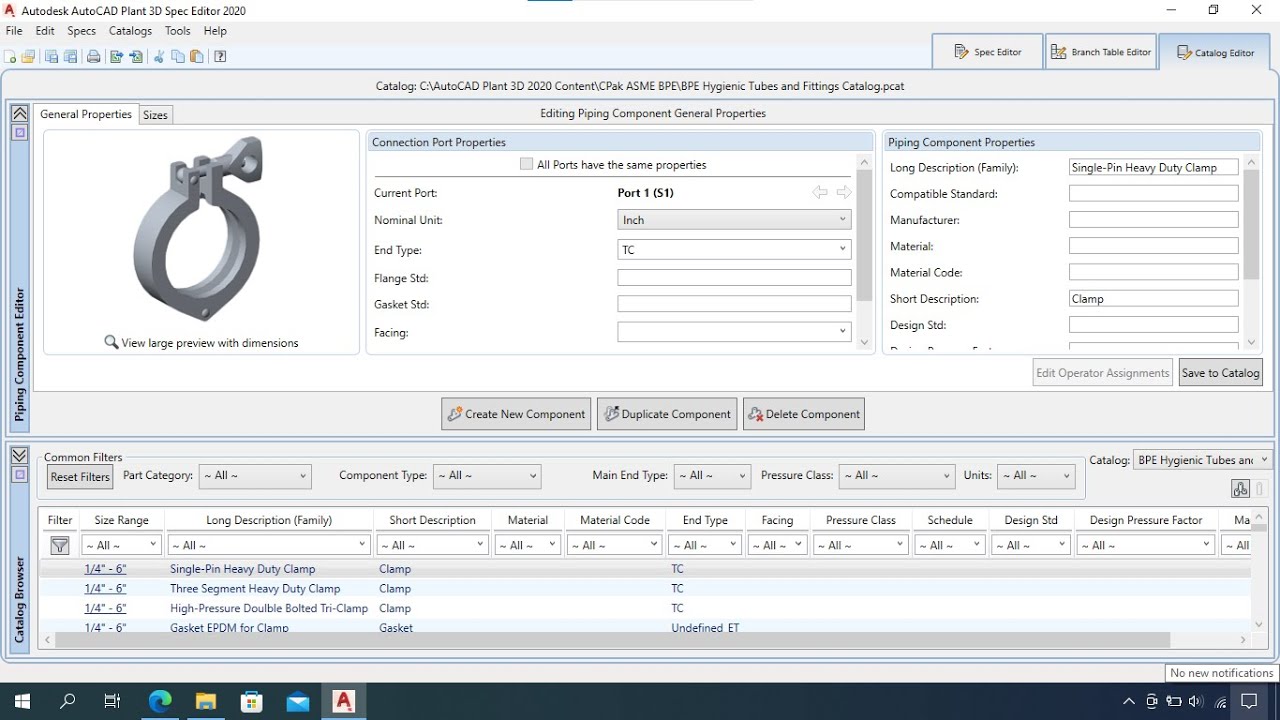Click the filter funnel icon in table
This screenshot has height=720, width=1280.
pyautogui.click(x=60, y=545)
